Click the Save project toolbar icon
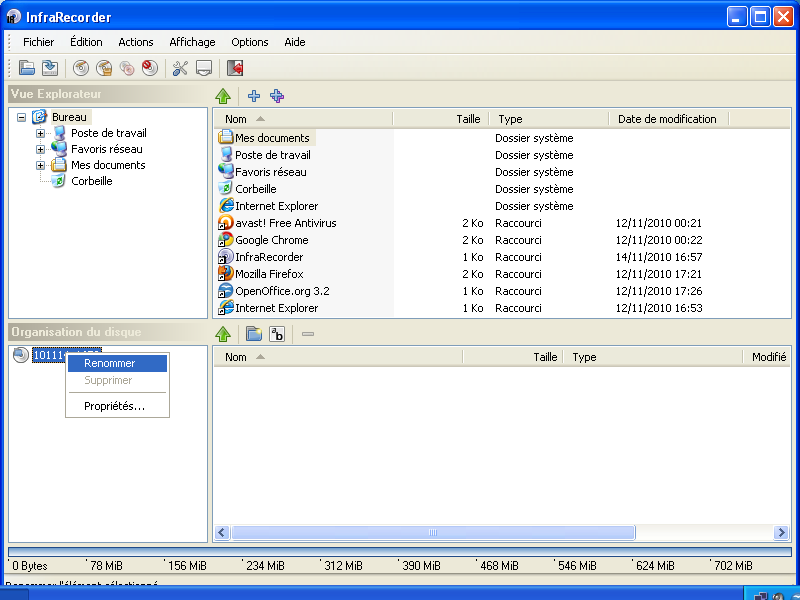800x600 pixels. click(x=49, y=68)
